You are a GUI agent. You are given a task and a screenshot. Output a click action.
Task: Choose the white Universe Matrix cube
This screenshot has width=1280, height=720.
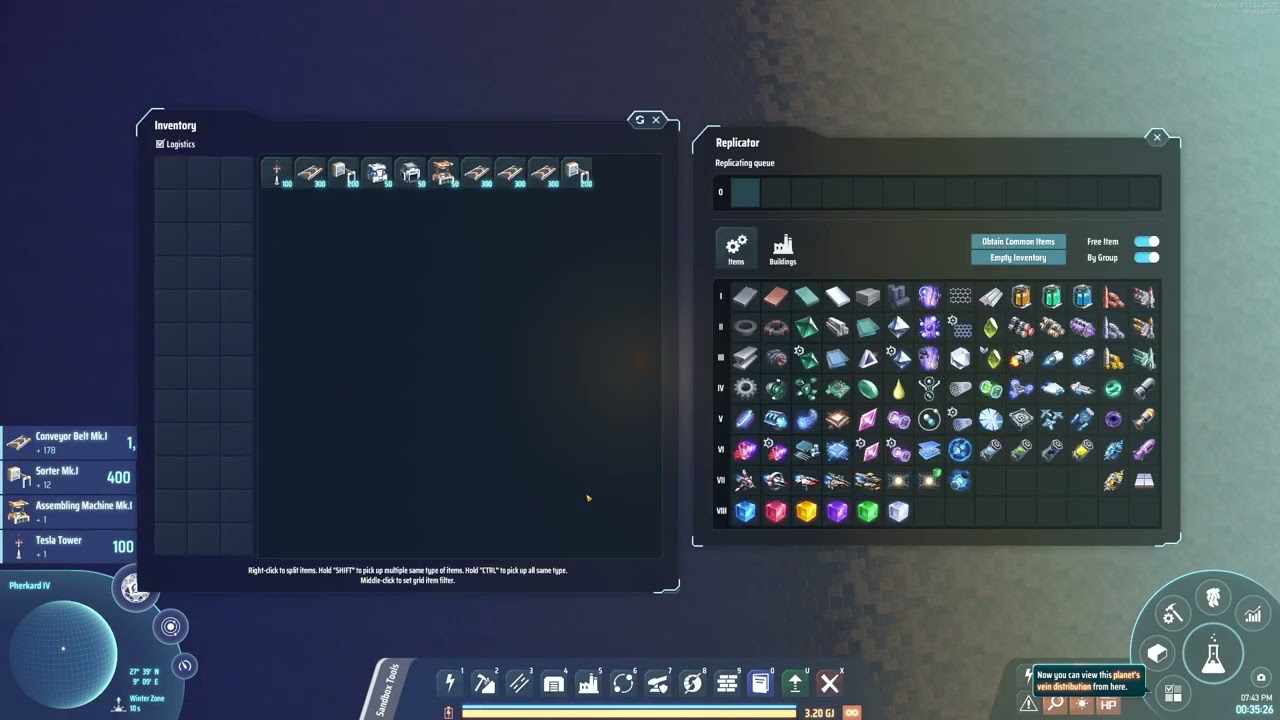898,511
